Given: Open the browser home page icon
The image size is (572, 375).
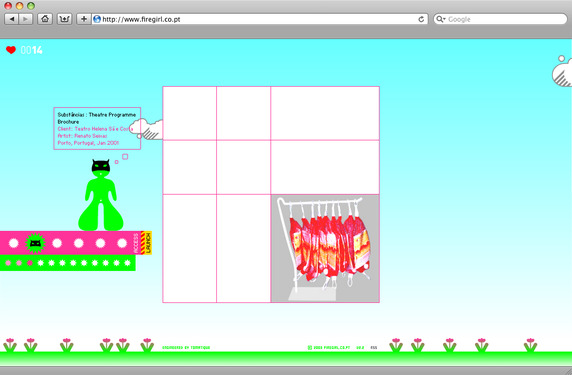Looking at the screenshot, I should point(45,19).
